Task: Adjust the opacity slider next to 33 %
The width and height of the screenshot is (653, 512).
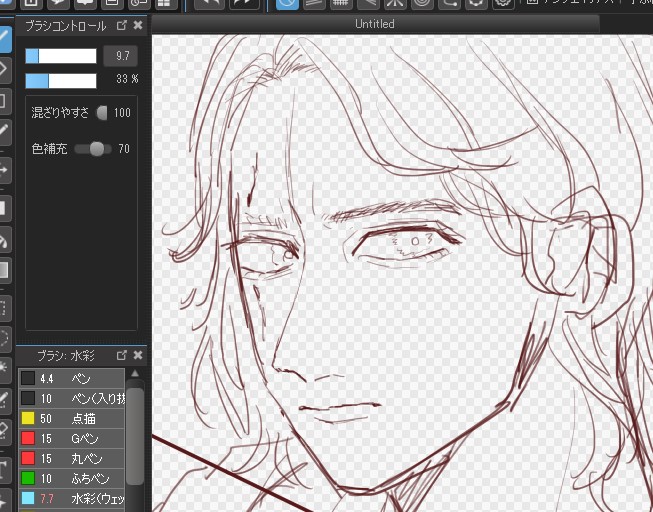Action: (x=61, y=81)
